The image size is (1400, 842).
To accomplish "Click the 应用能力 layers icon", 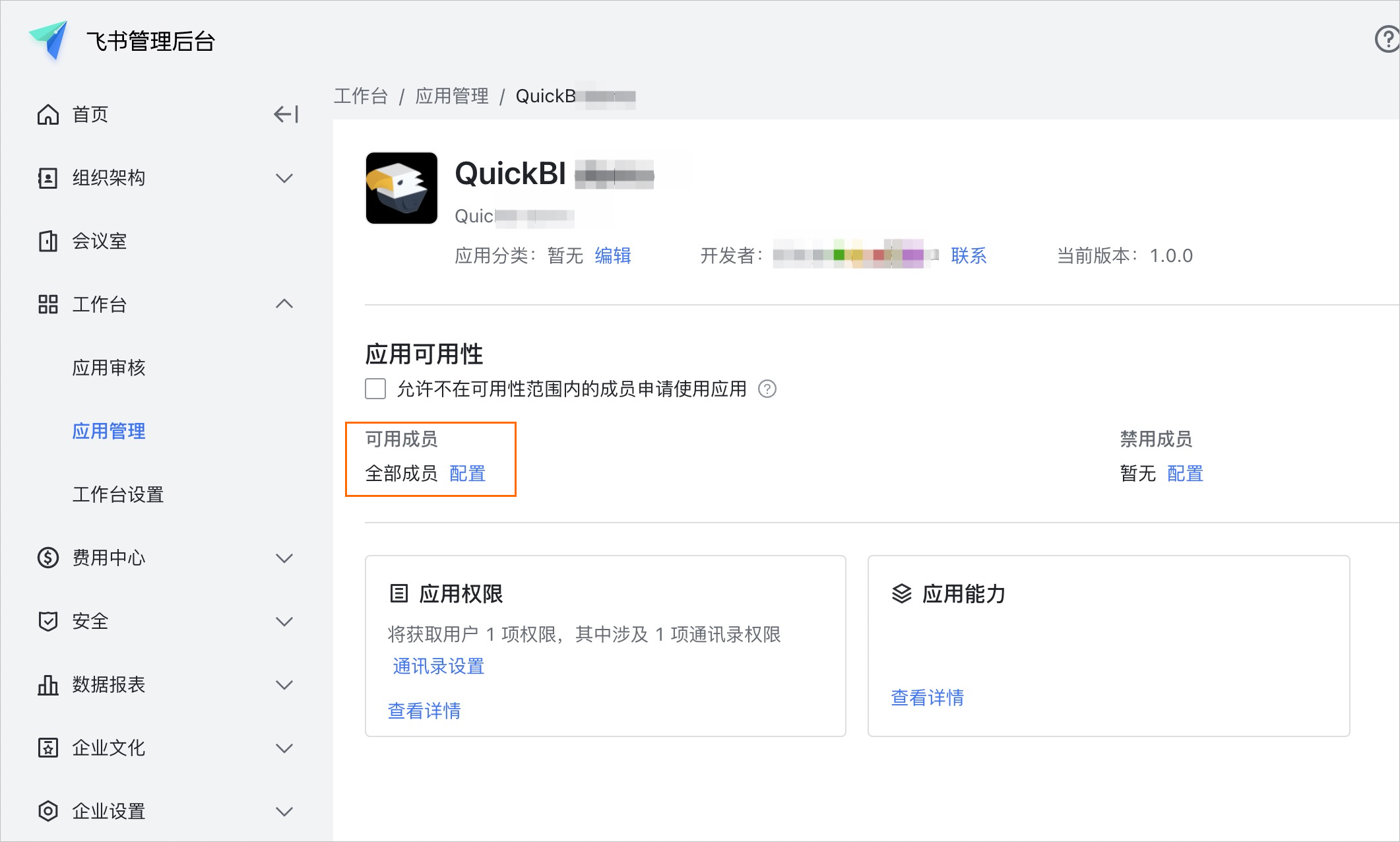I will [901, 593].
